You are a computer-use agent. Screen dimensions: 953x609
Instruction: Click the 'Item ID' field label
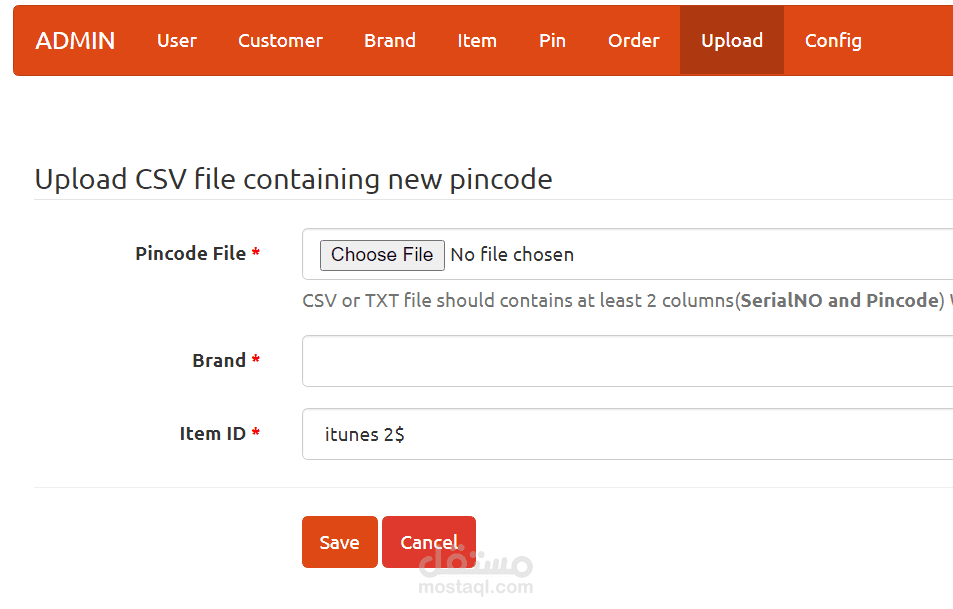(212, 434)
